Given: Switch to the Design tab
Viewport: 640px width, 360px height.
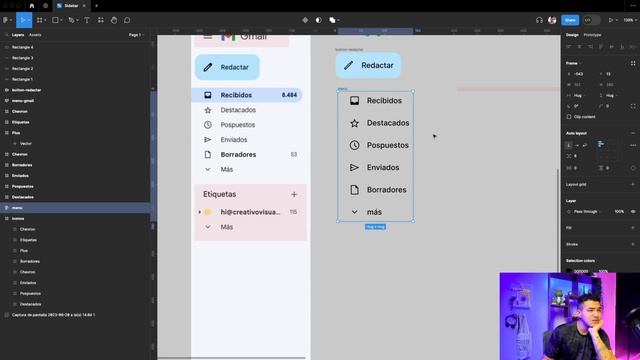Looking at the screenshot, I should point(572,35).
